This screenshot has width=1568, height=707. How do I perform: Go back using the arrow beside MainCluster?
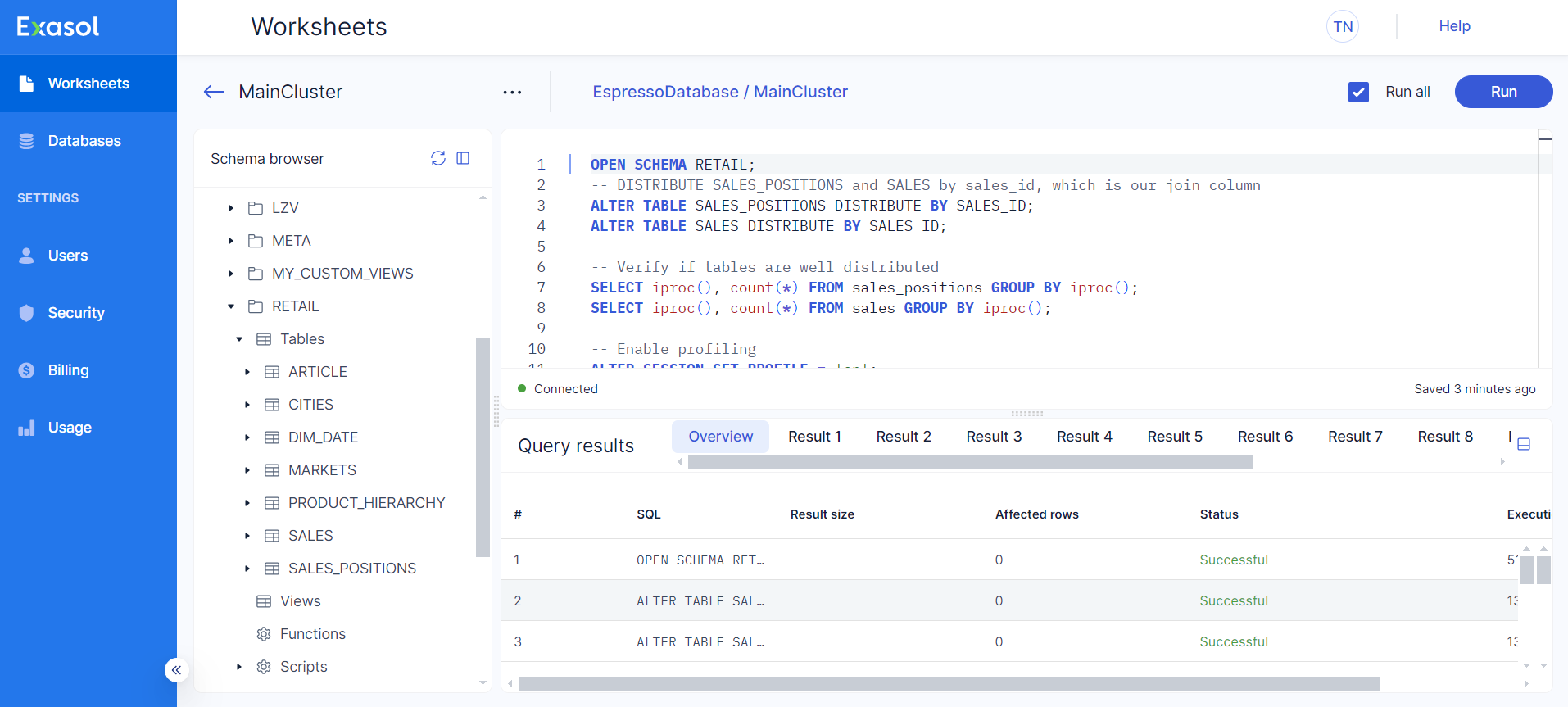(214, 92)
